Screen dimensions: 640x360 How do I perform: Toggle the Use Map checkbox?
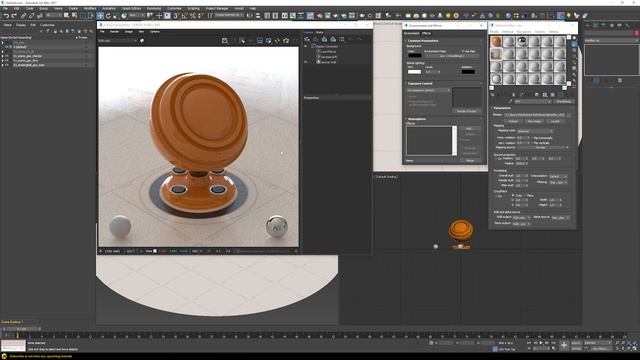tap(463, 51)
